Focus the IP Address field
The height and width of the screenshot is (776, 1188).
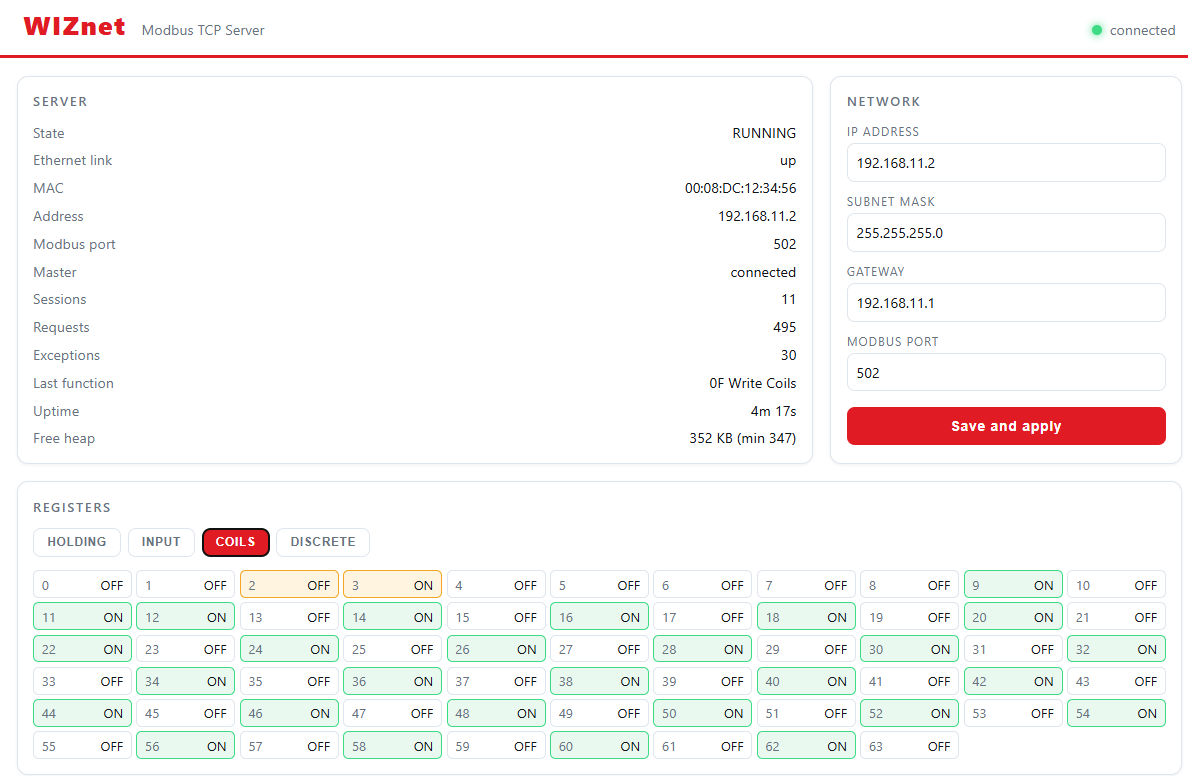click(x=1006, y=163)
